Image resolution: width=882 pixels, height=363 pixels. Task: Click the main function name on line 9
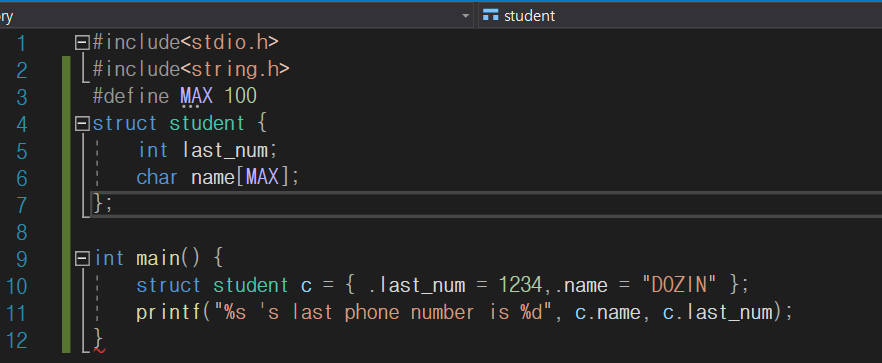[158, 258]
